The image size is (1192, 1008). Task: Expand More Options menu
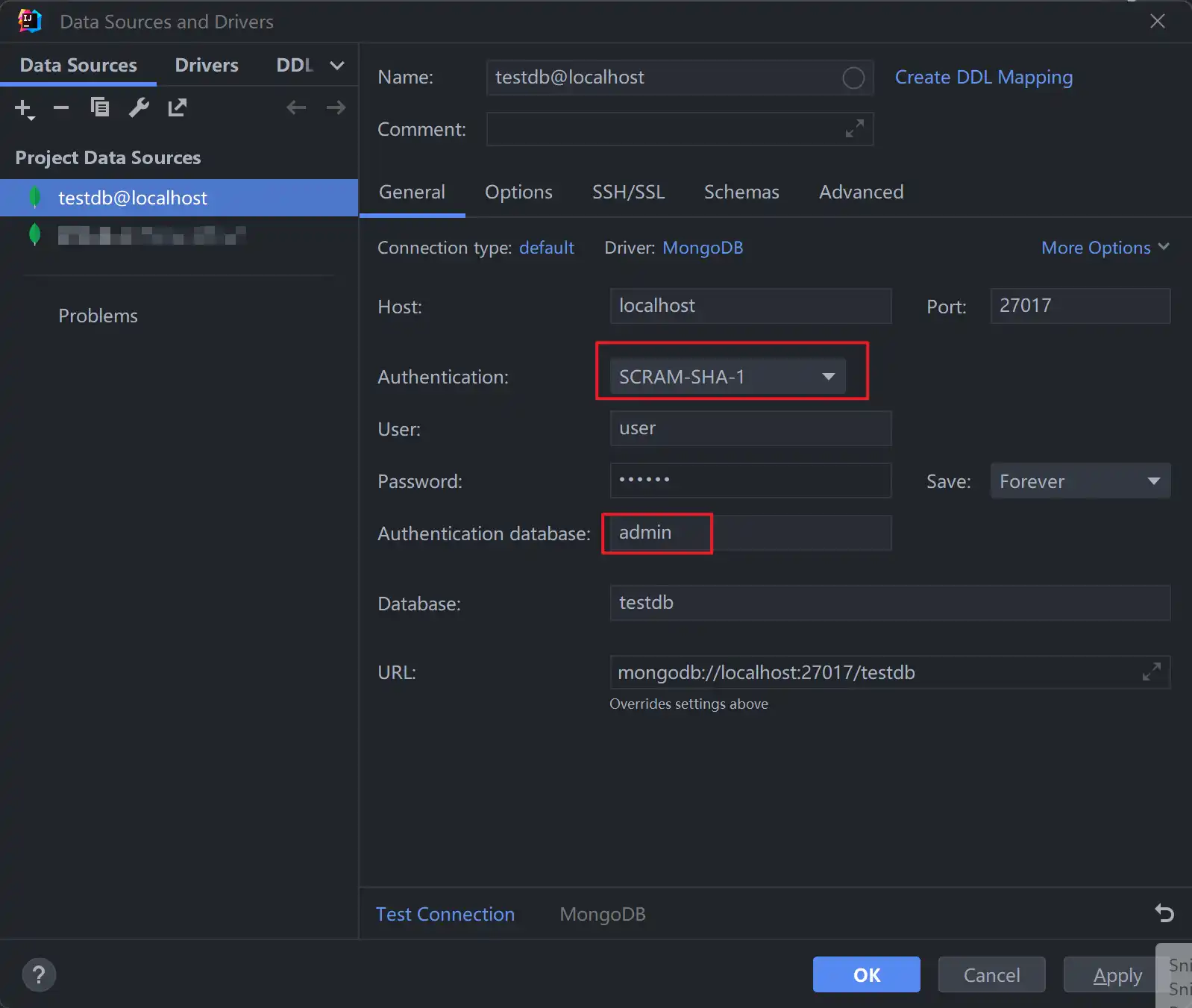(x=1105, y=248)
